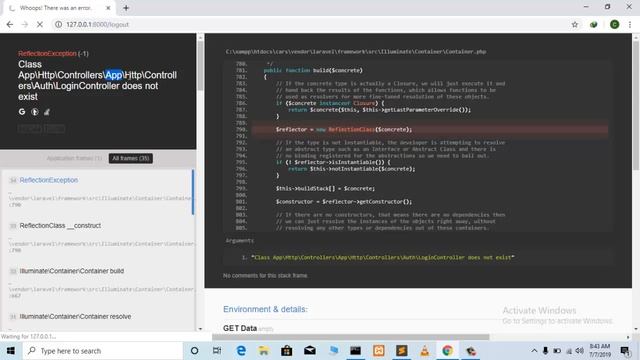The width and height of the screenshot is (640, 360).
Task: Select the All frames (35) tab
Action: click(x=131, y=158)
